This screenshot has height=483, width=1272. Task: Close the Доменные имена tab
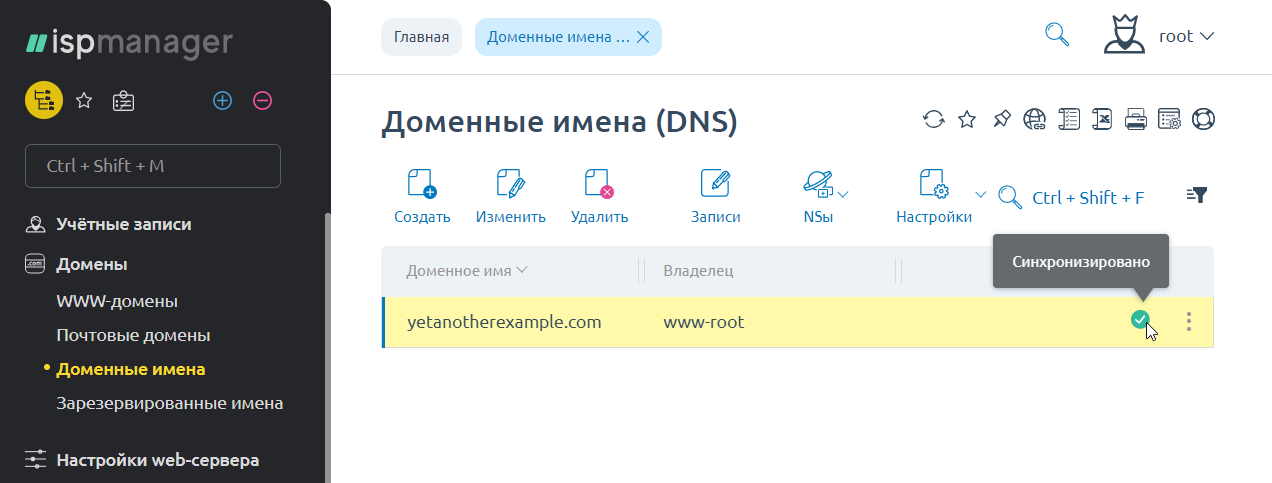click(x=643, y=37)
